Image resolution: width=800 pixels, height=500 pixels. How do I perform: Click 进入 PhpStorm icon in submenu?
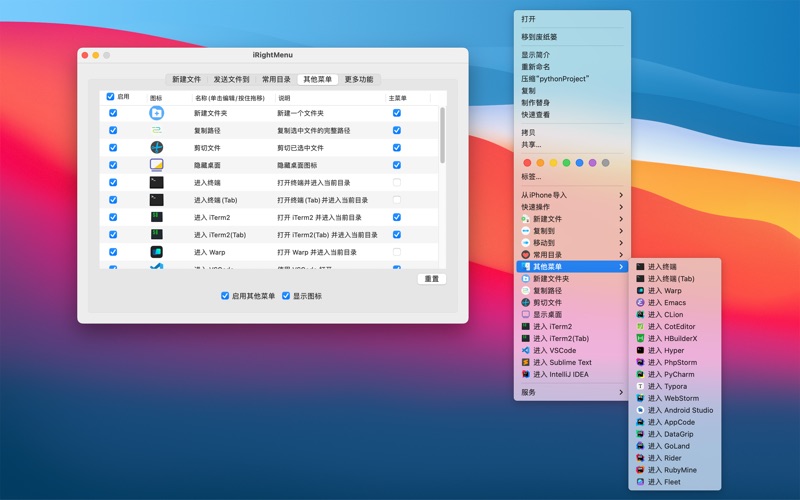click(x=640, y=362)
